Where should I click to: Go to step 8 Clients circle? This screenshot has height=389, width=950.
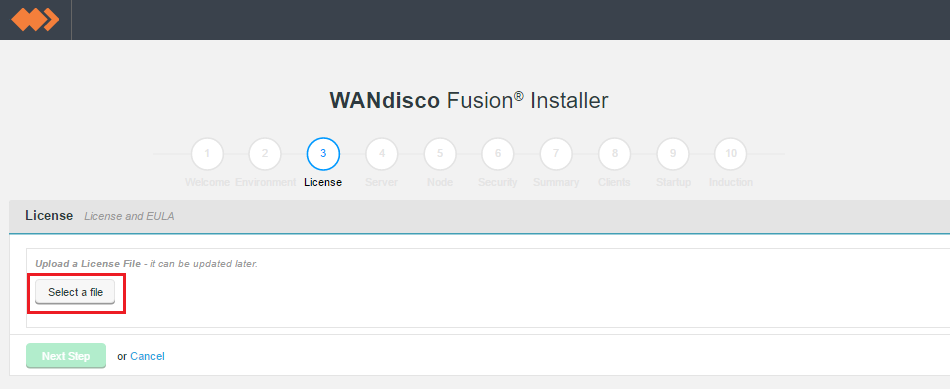point(614,154)
